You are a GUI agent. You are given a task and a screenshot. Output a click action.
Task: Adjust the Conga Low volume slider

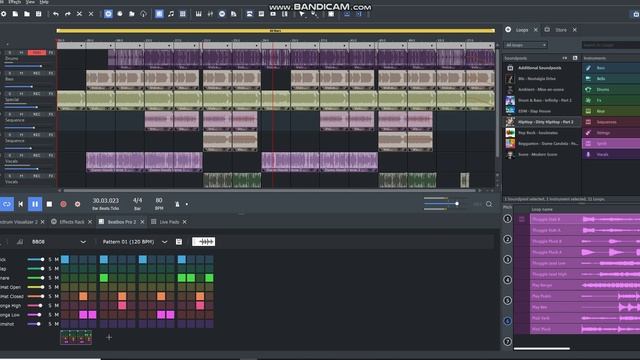[34, 315]
